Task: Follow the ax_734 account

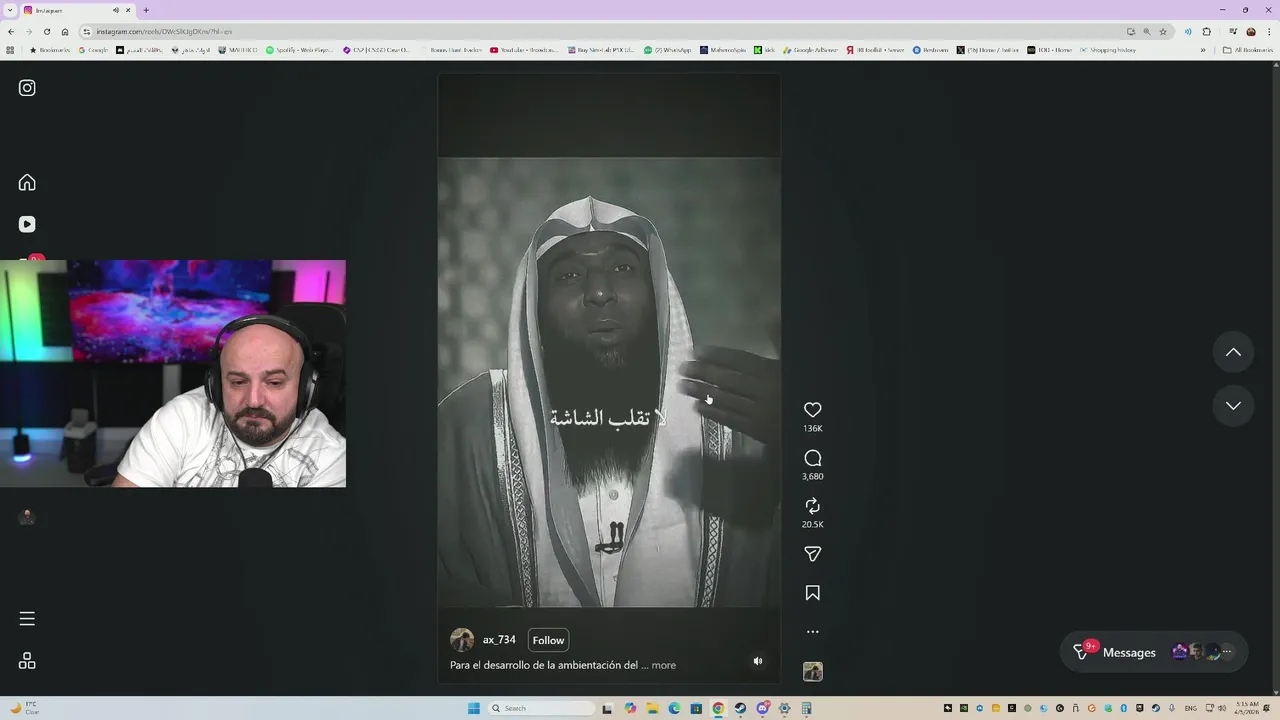Action: [x=548, y=640]
